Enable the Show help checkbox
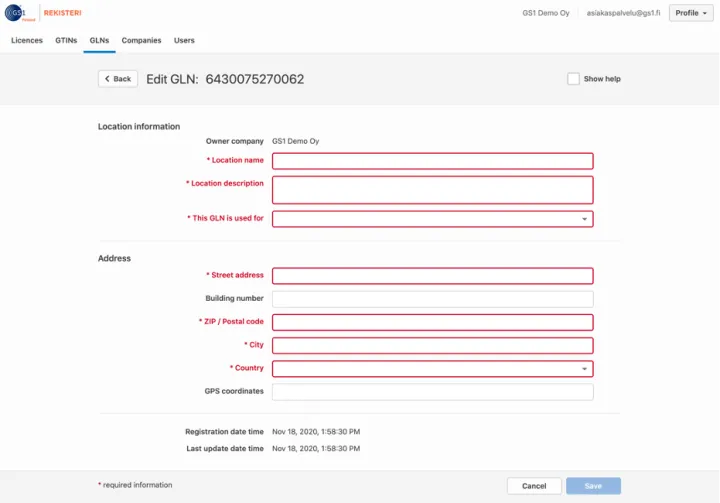 (x=573, y=79)
